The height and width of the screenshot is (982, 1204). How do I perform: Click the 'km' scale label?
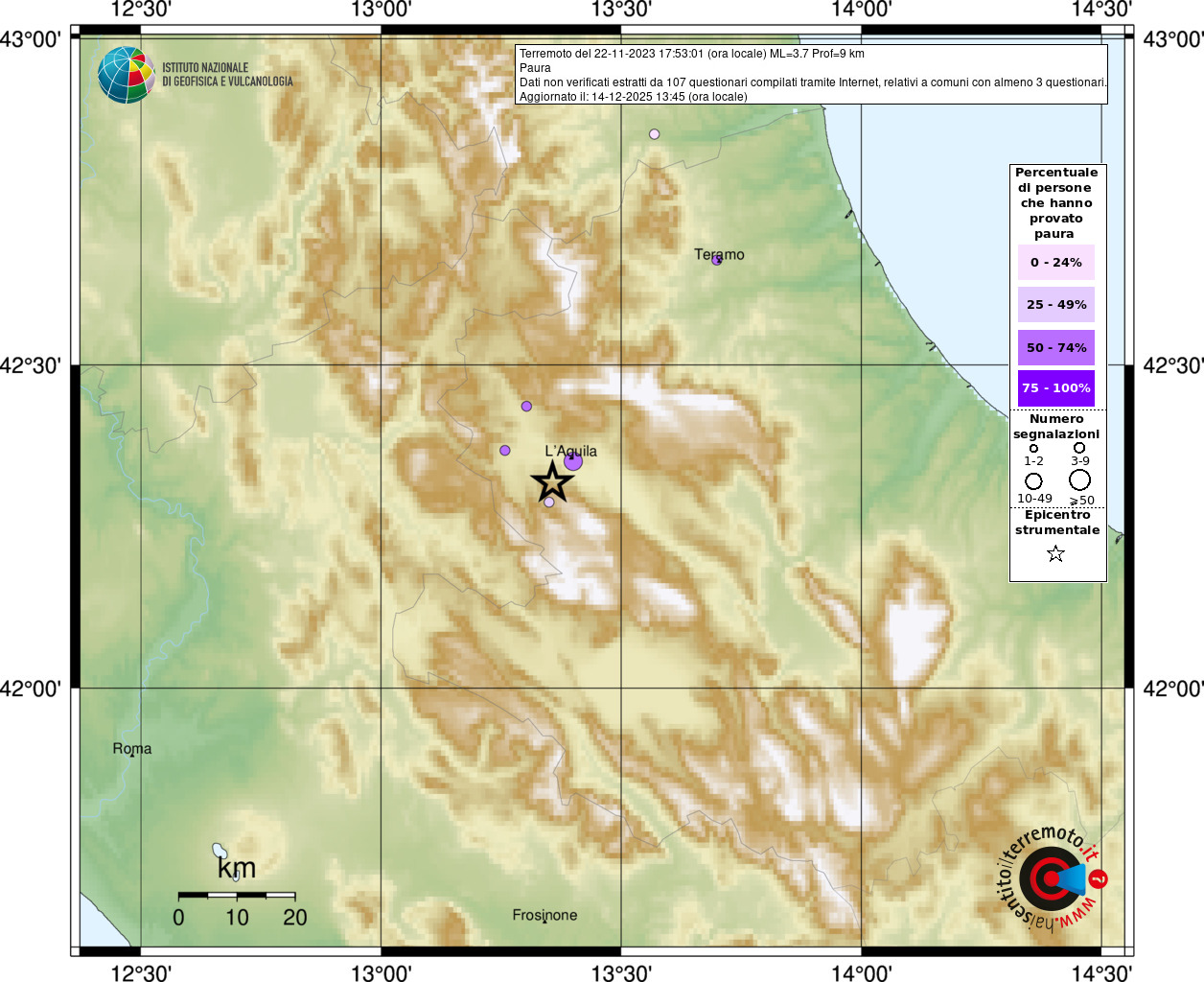[x=237, y=868]
